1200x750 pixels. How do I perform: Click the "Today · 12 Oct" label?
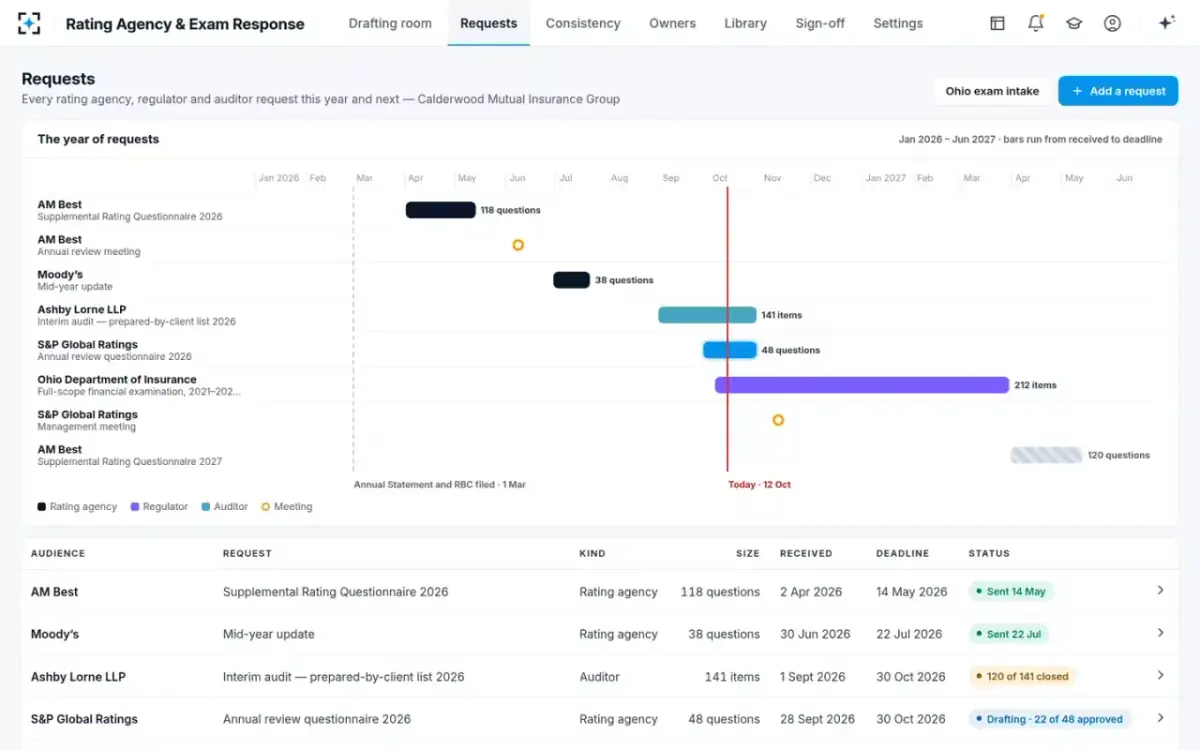pyautogui.click(x=759, y=485)
